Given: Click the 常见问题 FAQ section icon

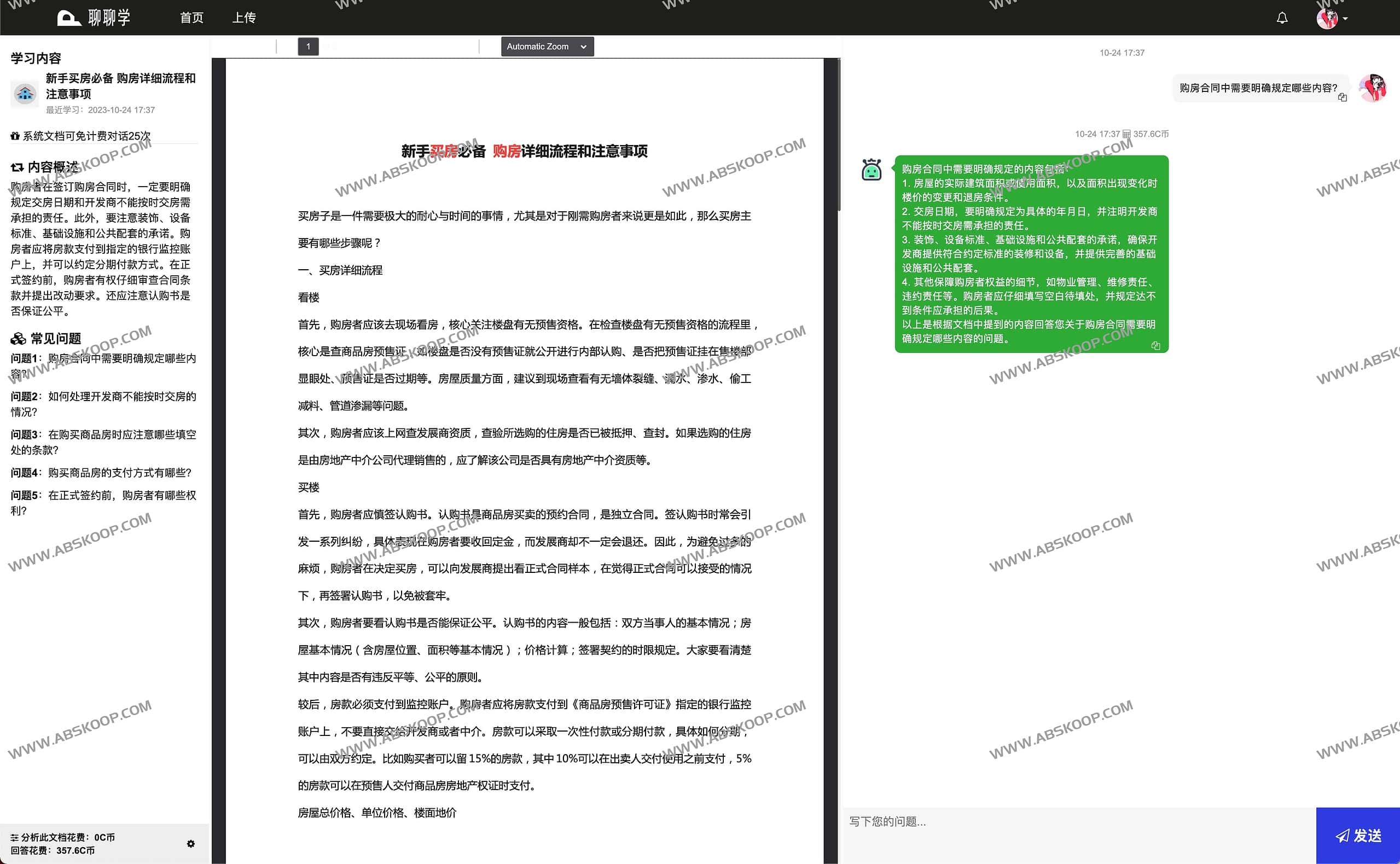Looking at the screenshot, I should pyautogui.click(x=18, y=338).
